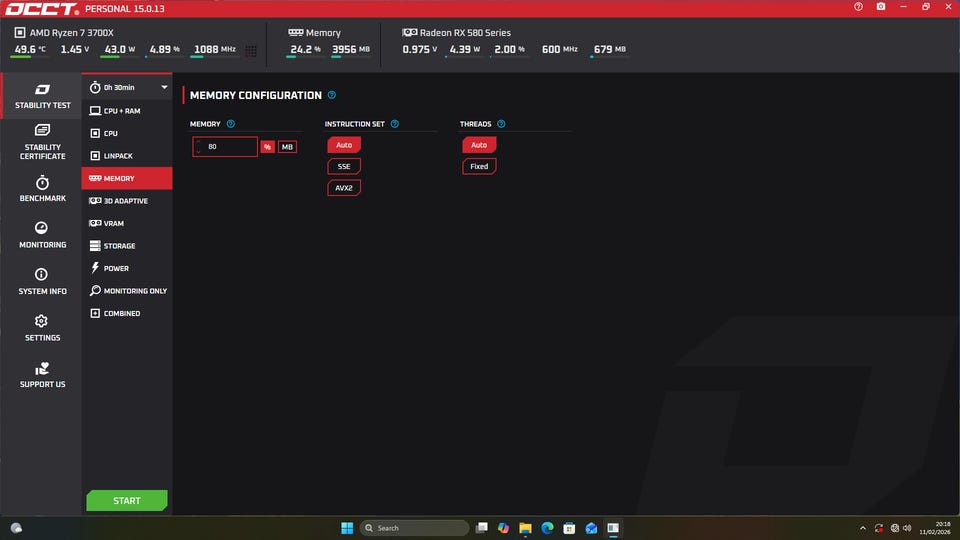Take a screenshot with the camera icon
This screenshot has height=540, width=960.
[881, 7]
